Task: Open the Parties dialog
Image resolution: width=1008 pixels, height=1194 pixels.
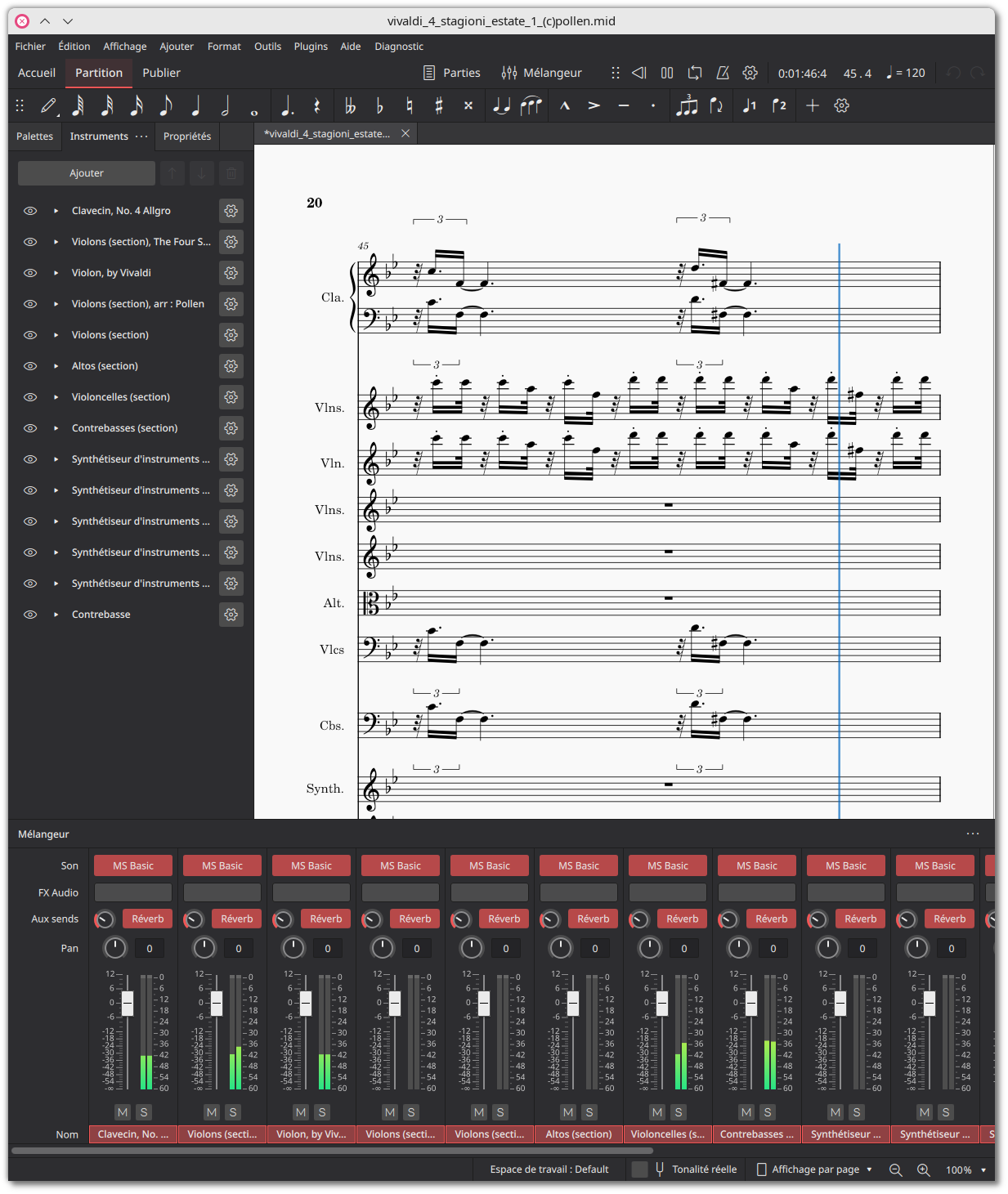Action: pos(451,73)
